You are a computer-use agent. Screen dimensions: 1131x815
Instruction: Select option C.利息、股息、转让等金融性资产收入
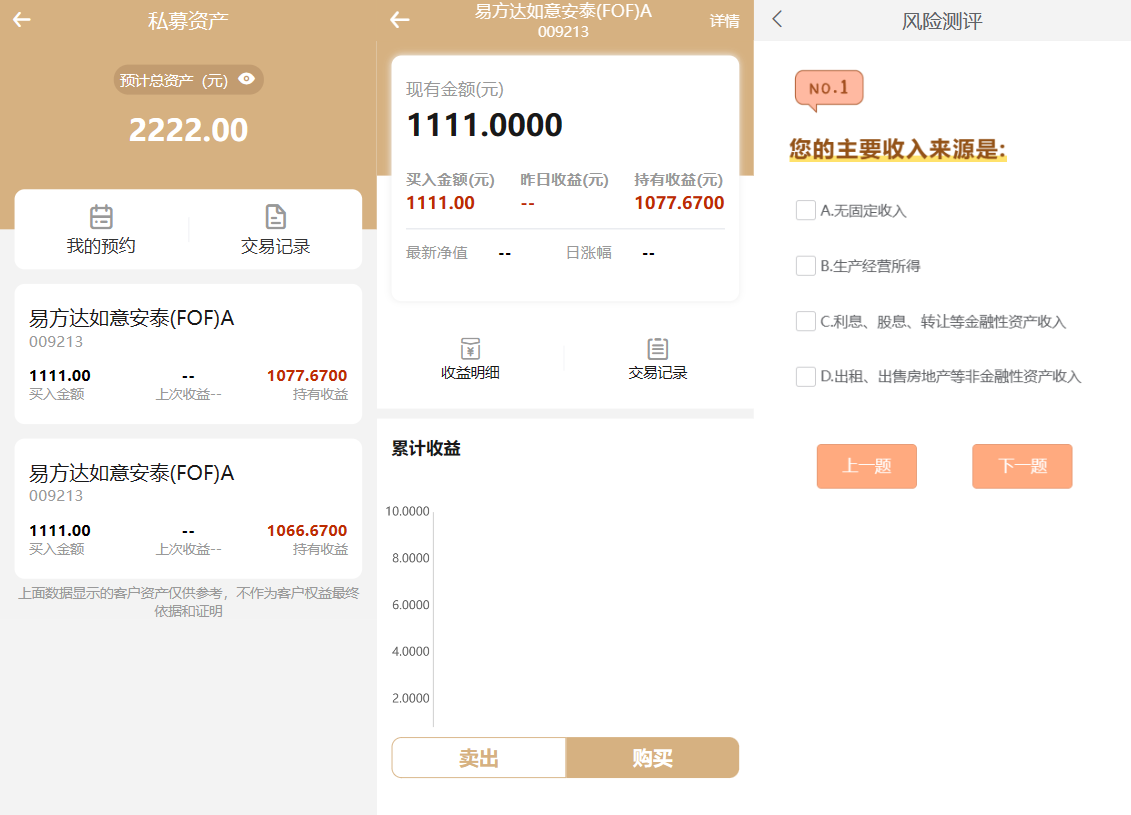[x=806, y=321]
